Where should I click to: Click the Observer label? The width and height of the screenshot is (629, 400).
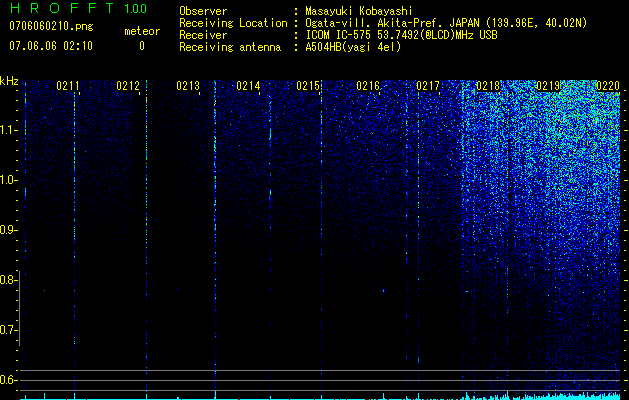pyautogui.click(x=203, y=11)
